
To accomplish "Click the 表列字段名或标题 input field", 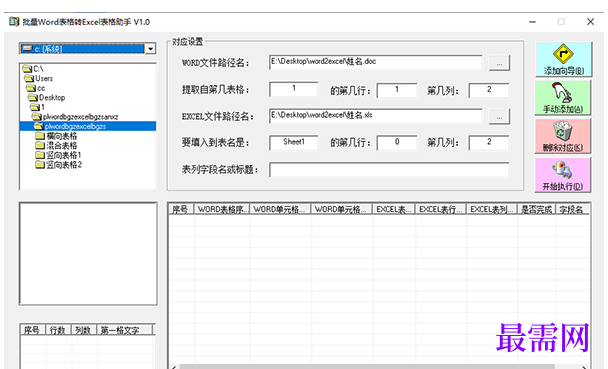I will point(389,170).
